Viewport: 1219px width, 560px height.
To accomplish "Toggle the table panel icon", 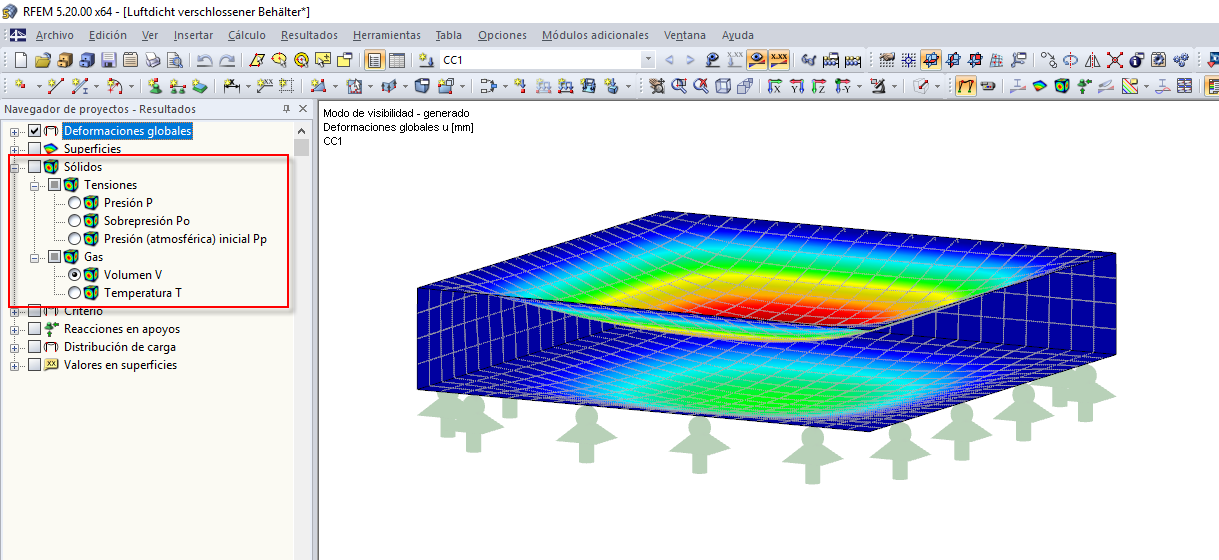I will (397, 60).
